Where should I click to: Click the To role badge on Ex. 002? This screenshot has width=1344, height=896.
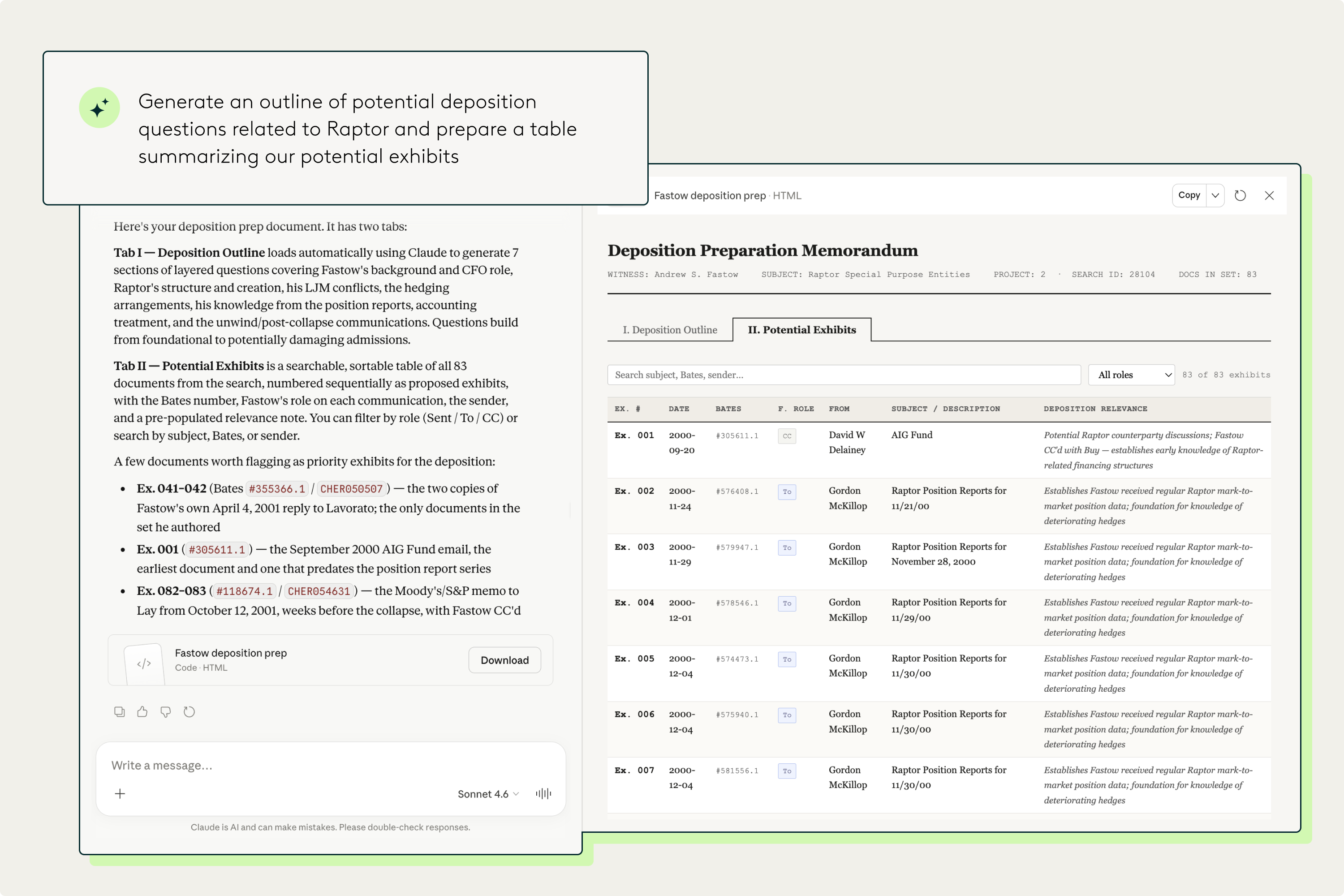pyautogui.click(x=787, y=492)
